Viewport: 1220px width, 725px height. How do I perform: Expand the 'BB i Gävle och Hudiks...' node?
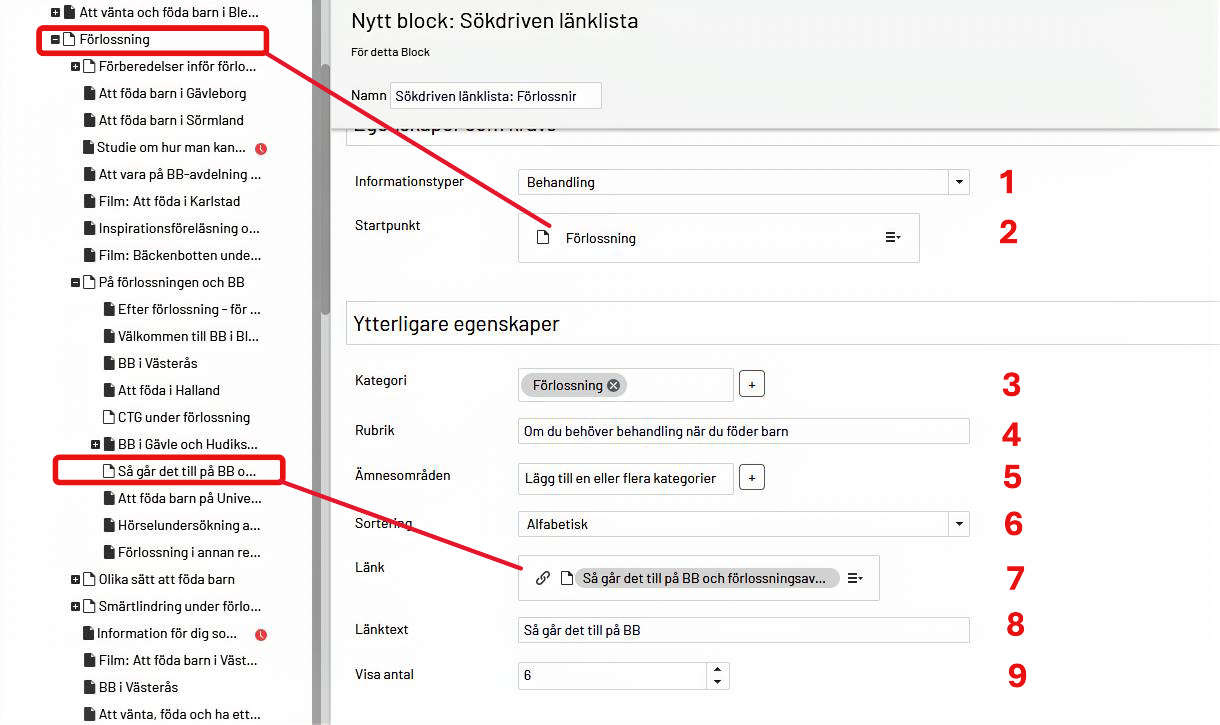click(x=95, y=444)
